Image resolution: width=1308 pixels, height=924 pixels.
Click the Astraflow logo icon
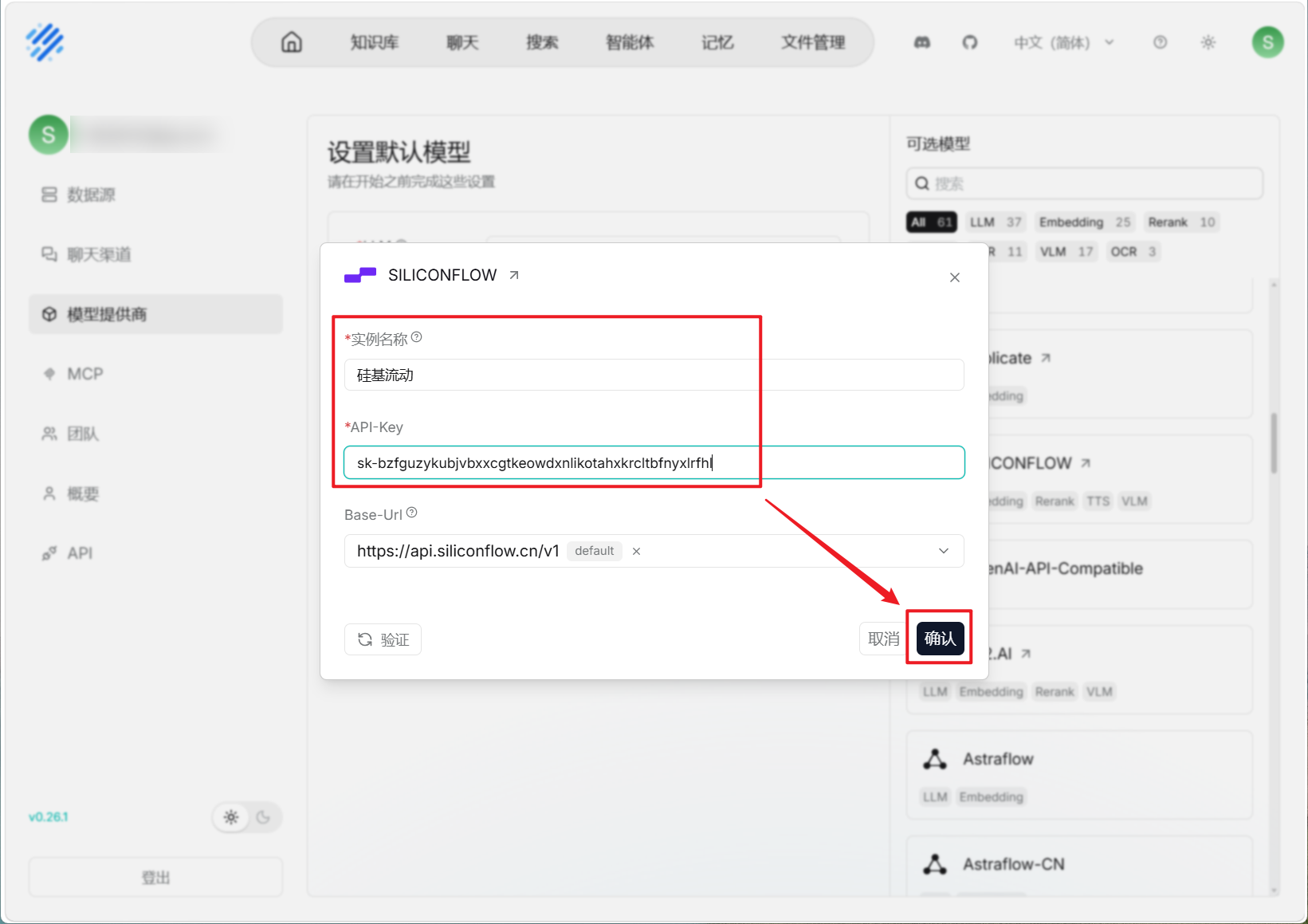(935, 759)
